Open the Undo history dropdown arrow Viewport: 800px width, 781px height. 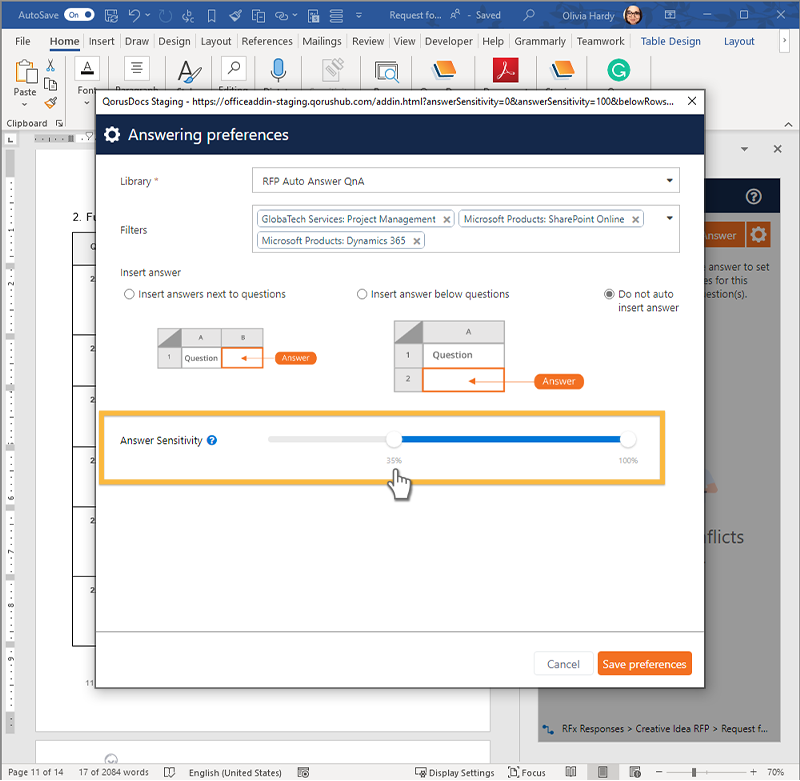point(148,15)
